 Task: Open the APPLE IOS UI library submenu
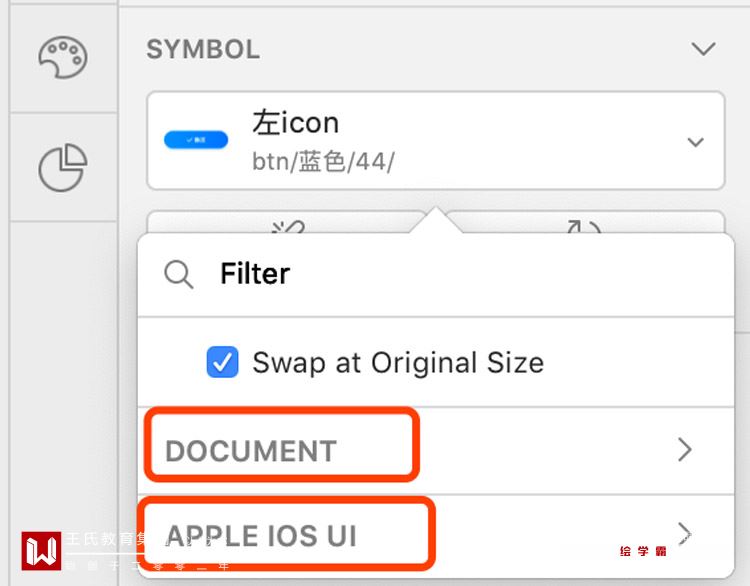click(261, 537)
